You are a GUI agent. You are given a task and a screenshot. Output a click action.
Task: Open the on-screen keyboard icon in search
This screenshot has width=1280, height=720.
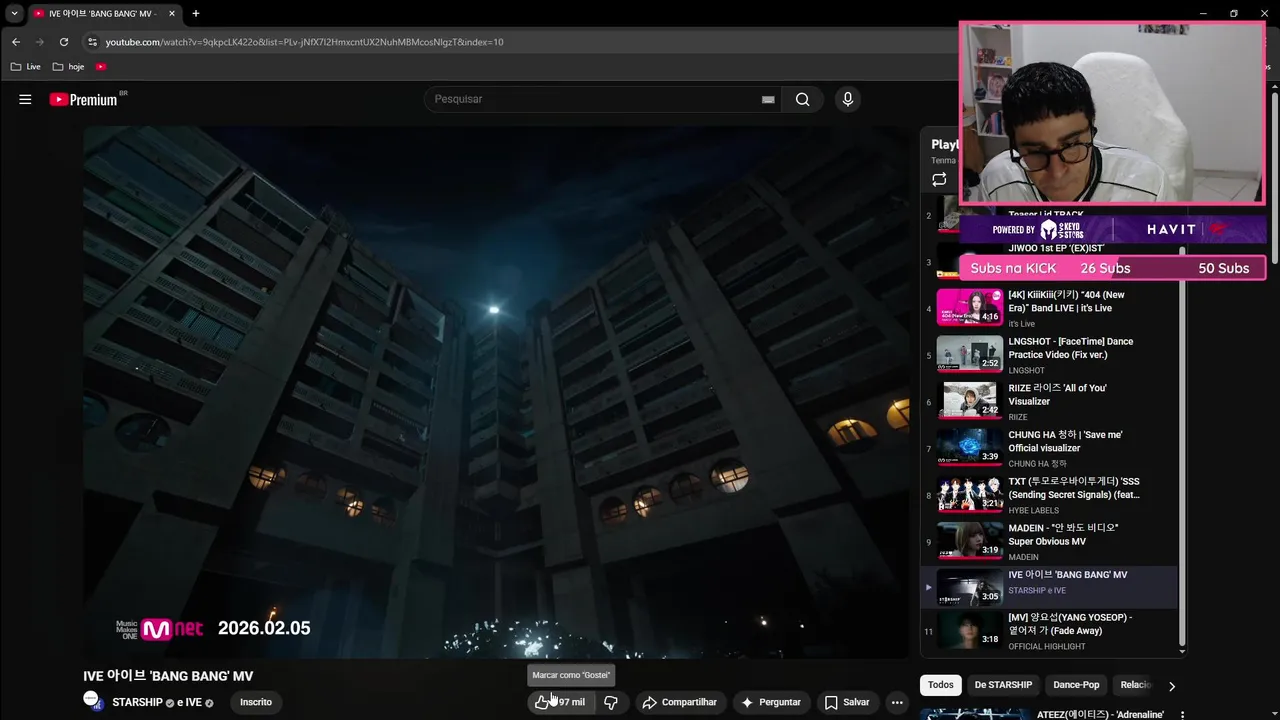tap(768, 99)
